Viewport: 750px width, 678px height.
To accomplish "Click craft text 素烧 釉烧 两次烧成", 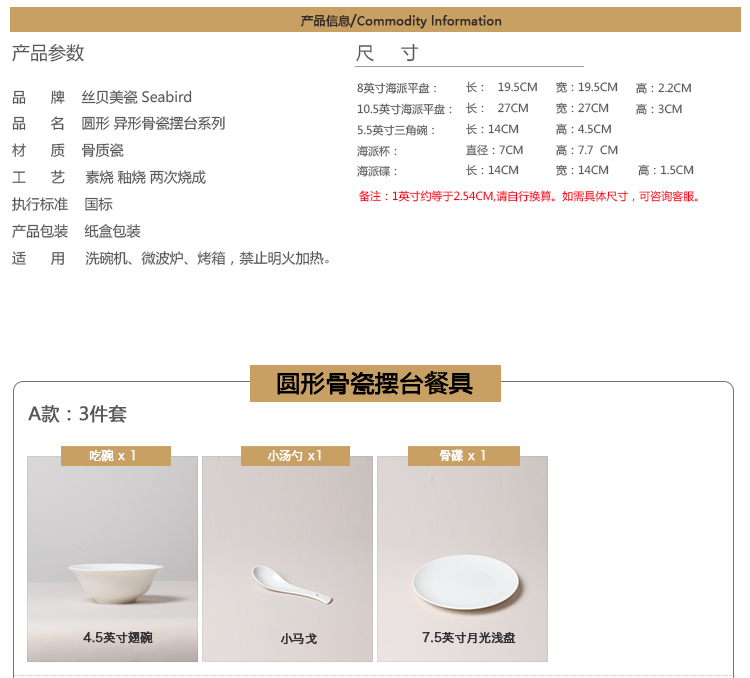I will click(x=145, y=178).
